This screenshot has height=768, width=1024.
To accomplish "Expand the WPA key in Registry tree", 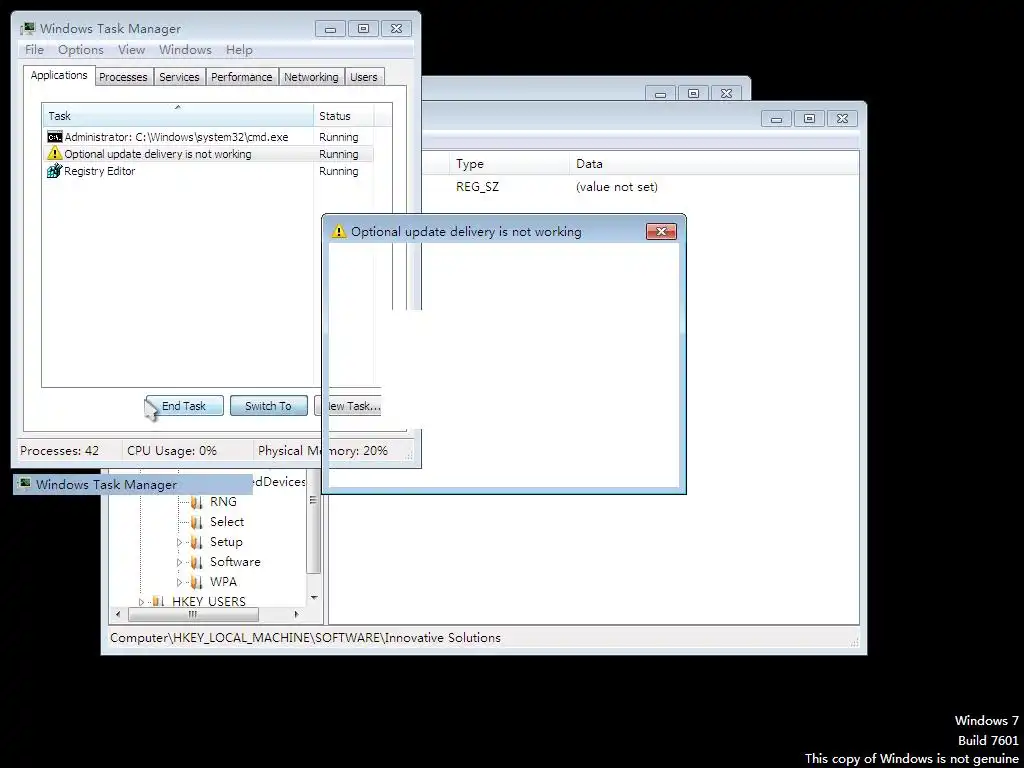I will point(180,582).
